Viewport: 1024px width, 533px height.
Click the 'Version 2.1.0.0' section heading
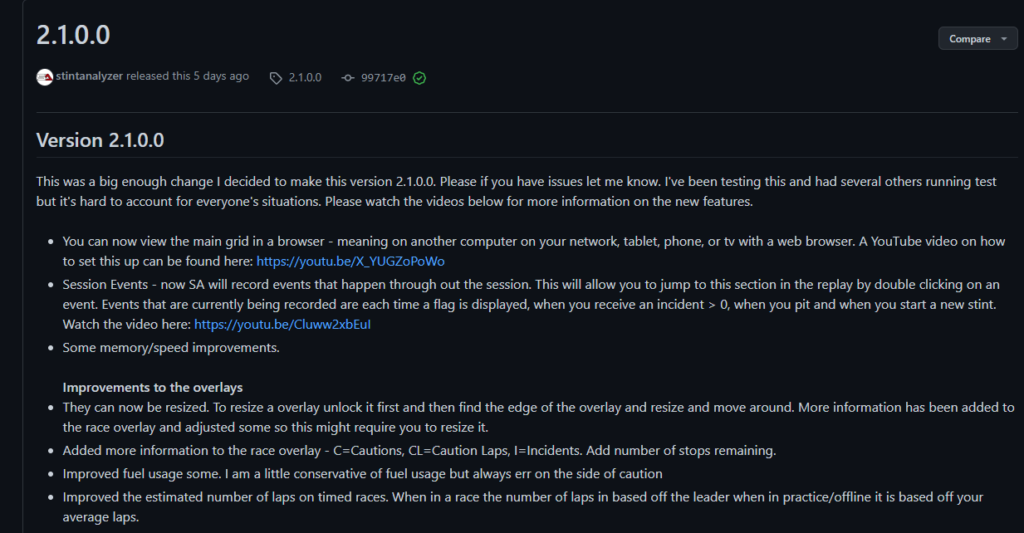[100, 140]
